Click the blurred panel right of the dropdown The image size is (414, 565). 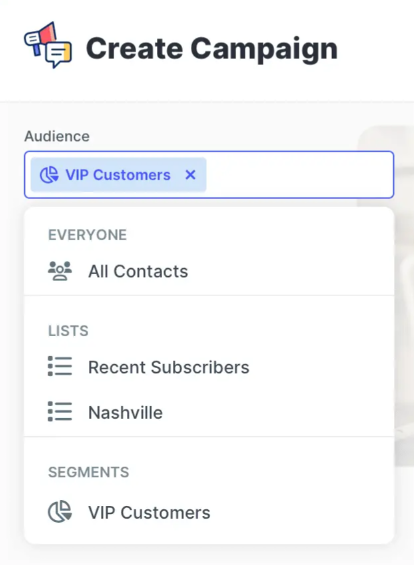click(404, 295)
